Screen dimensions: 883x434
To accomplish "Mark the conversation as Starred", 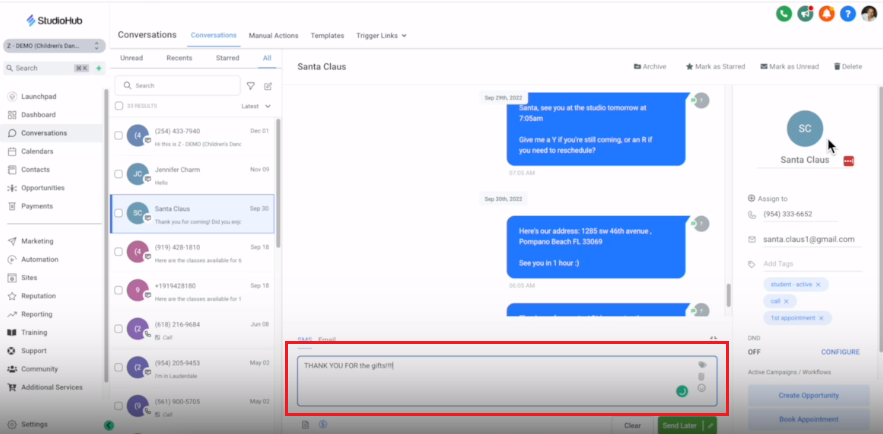I will click(715, 66).
